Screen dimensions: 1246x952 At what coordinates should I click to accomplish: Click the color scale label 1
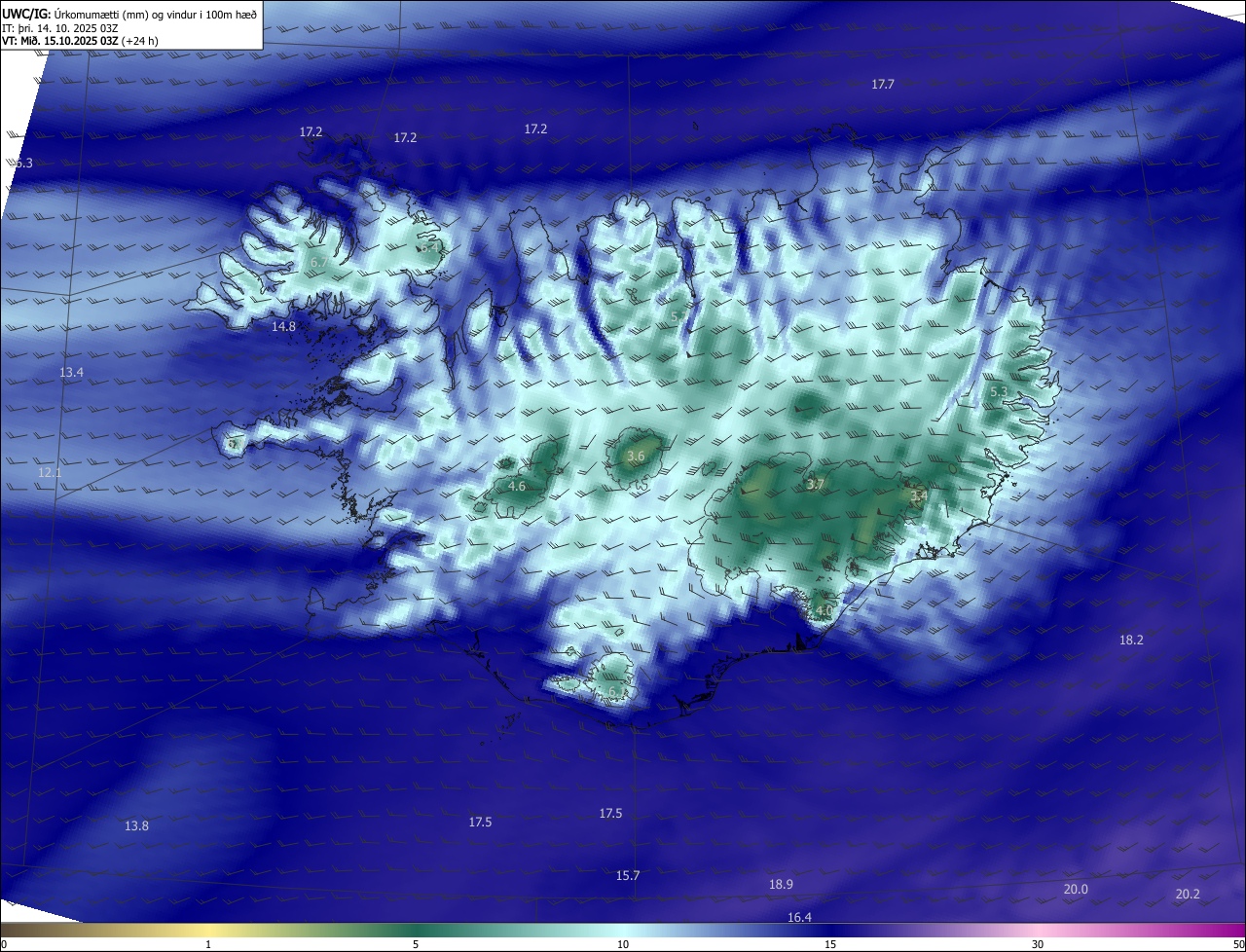tap(208, 944)
